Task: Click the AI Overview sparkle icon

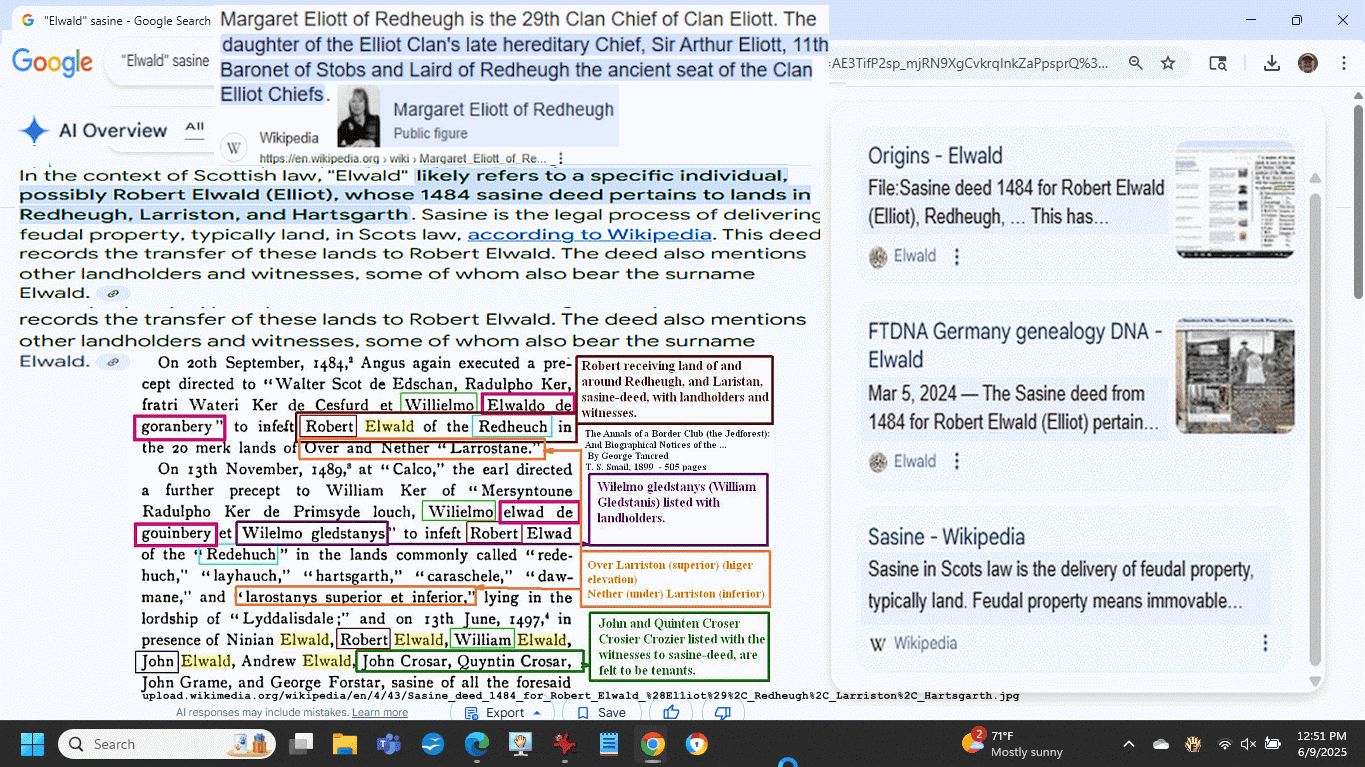Action: tap(34, 131)
